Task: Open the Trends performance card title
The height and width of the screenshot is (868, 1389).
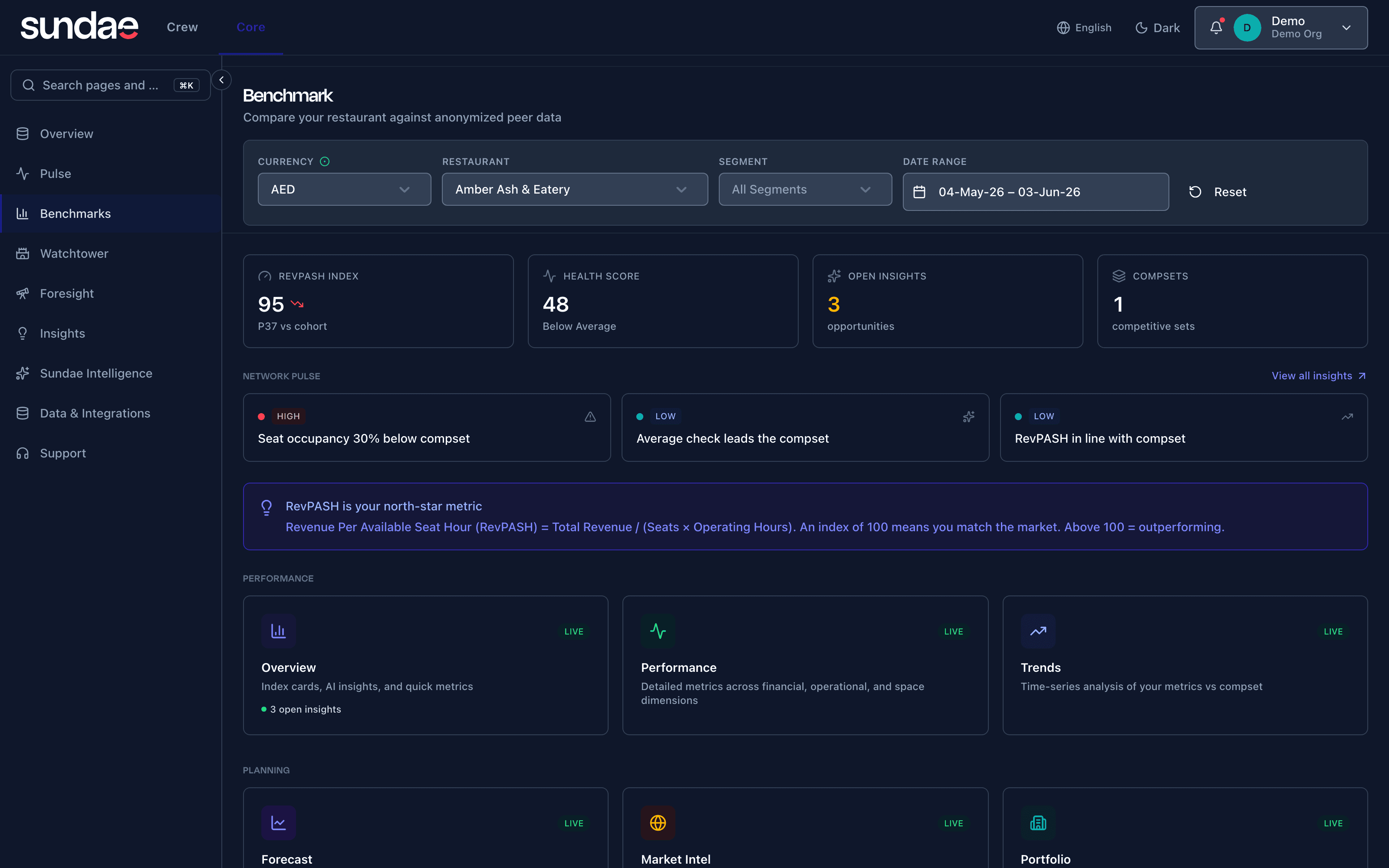Action: 1040,667
